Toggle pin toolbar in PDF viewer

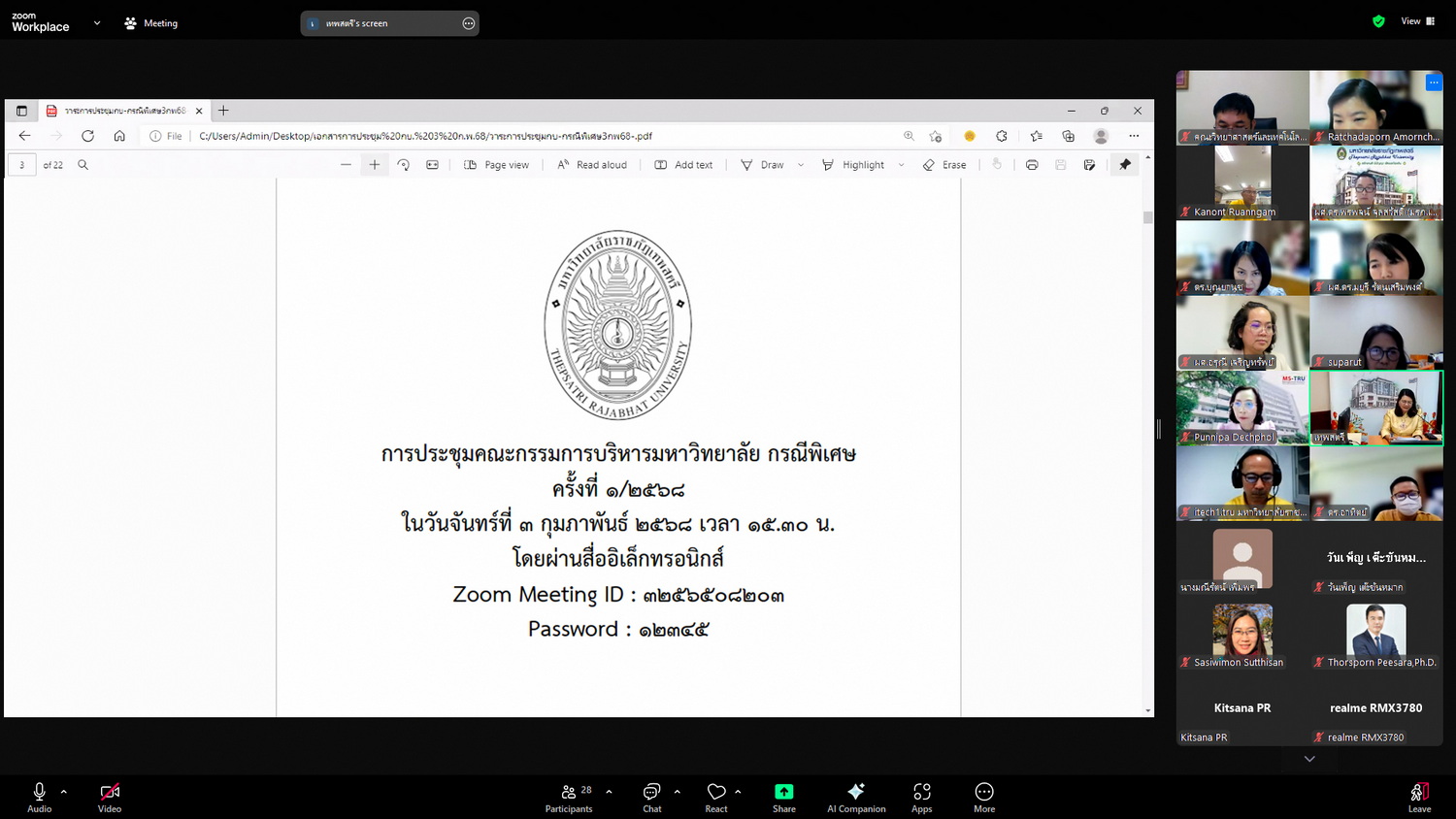tap(1125, 165)
